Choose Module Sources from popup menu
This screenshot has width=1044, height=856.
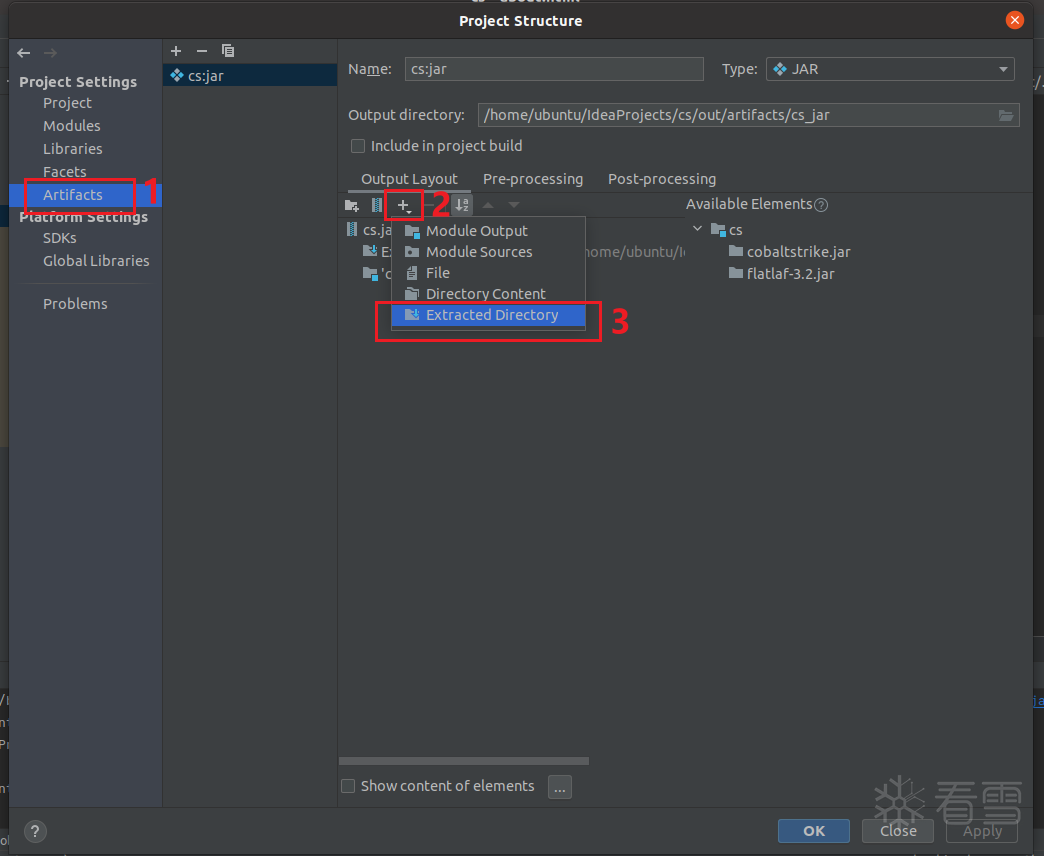489,252
